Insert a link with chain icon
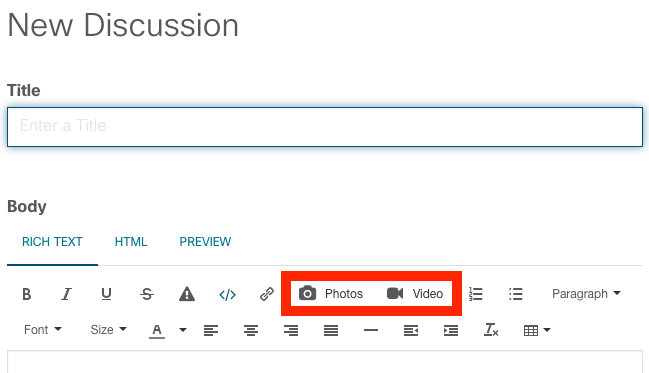Image resolution: width=649 pixels, height=373 pixels. point(267,294)
